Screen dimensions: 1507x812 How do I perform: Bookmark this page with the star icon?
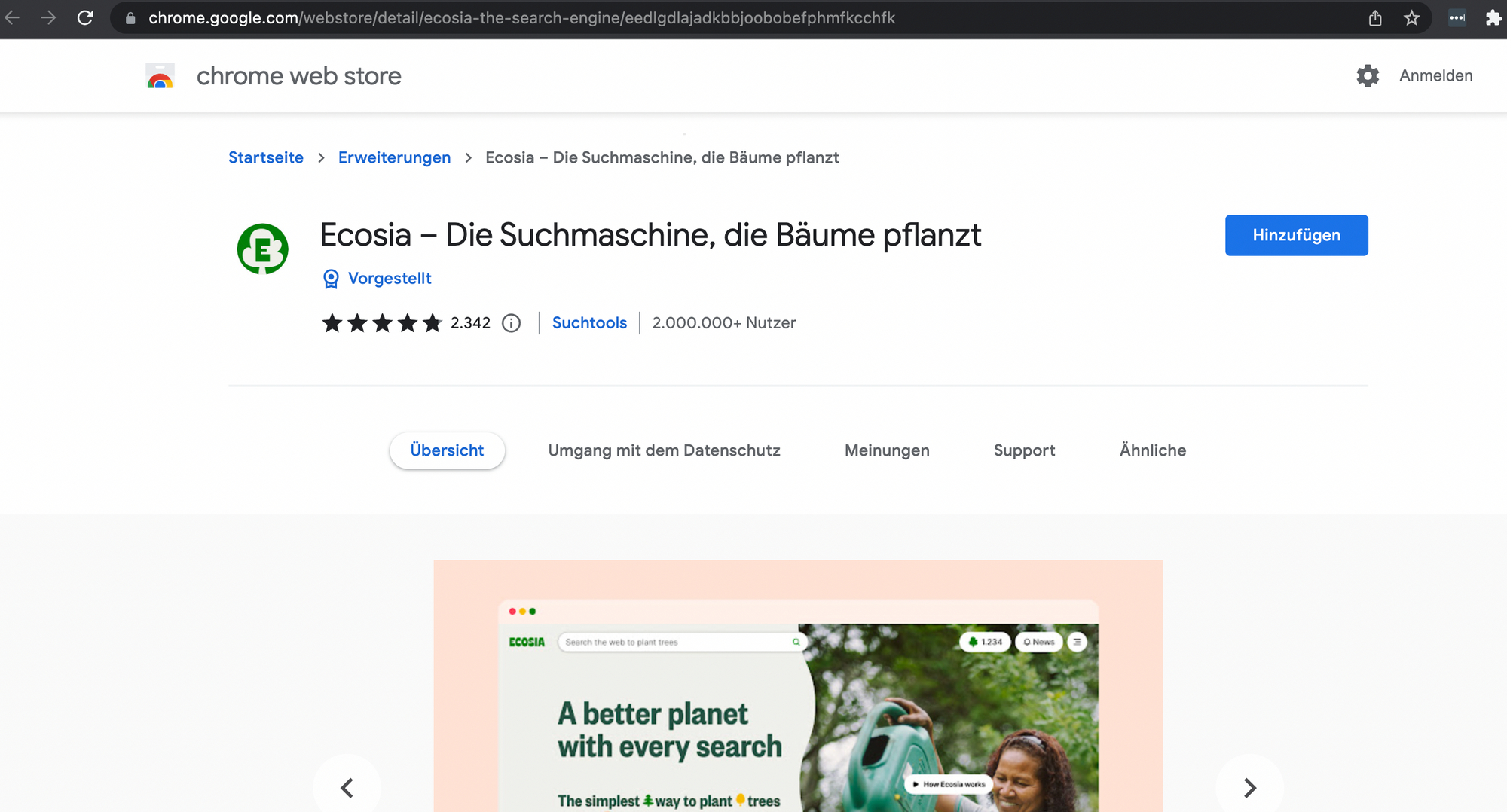click(1412, 18)
